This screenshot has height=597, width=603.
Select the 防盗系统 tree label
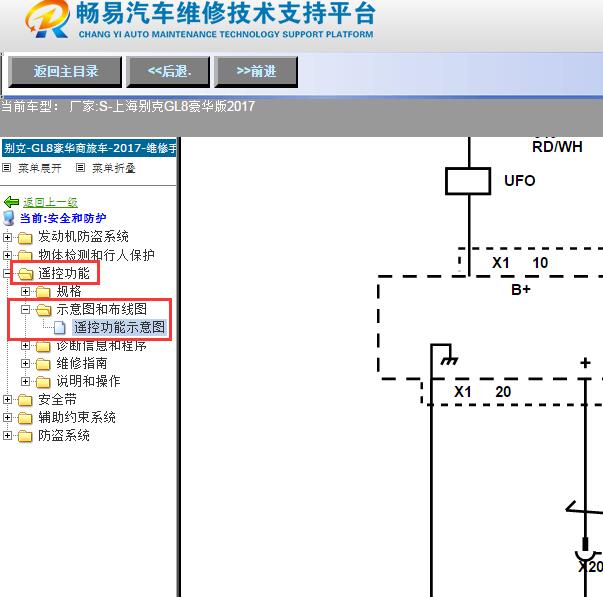[x=64, y=435]
